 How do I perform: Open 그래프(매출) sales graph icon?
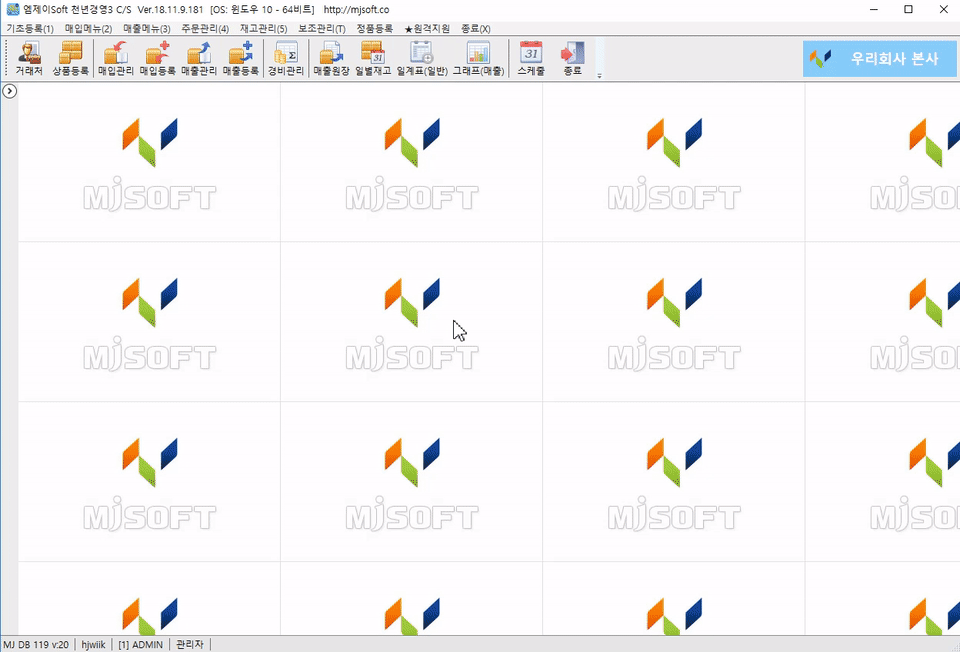[478, 59]
